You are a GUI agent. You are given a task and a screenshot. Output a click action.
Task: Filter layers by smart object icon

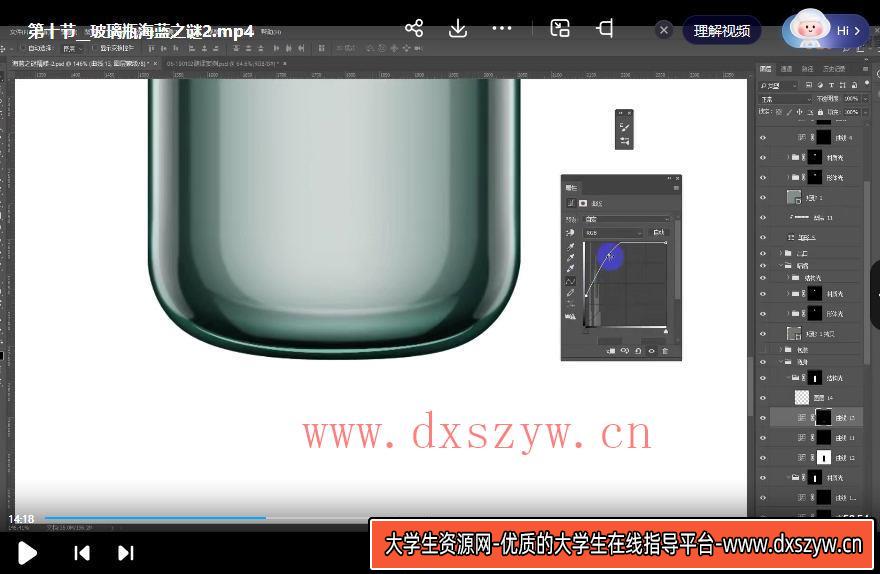pos(854,85)
